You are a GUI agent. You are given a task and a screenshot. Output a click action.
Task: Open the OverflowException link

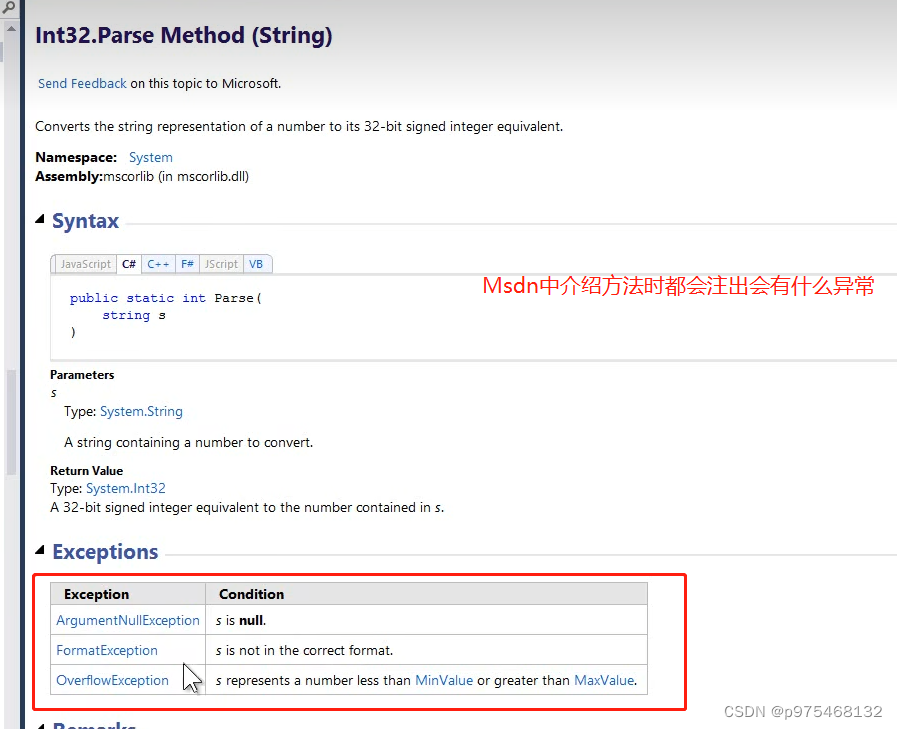112,680
